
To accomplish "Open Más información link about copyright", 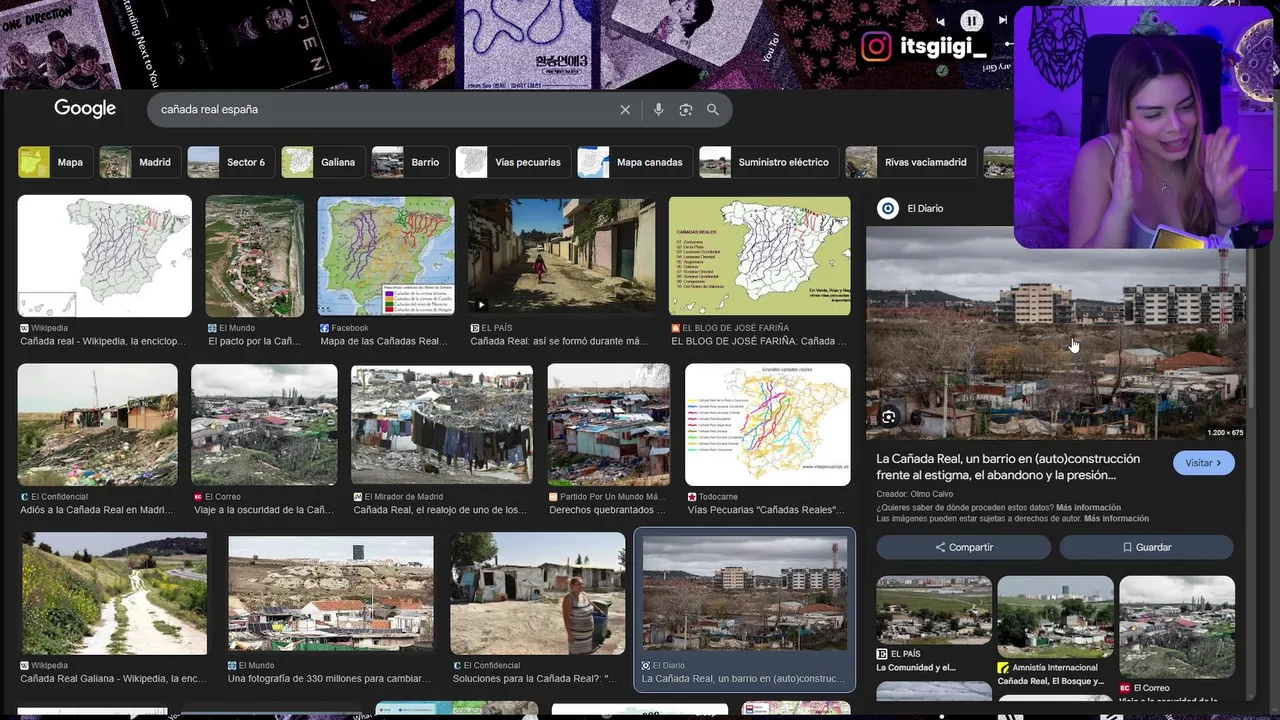I will (1116, 519).
